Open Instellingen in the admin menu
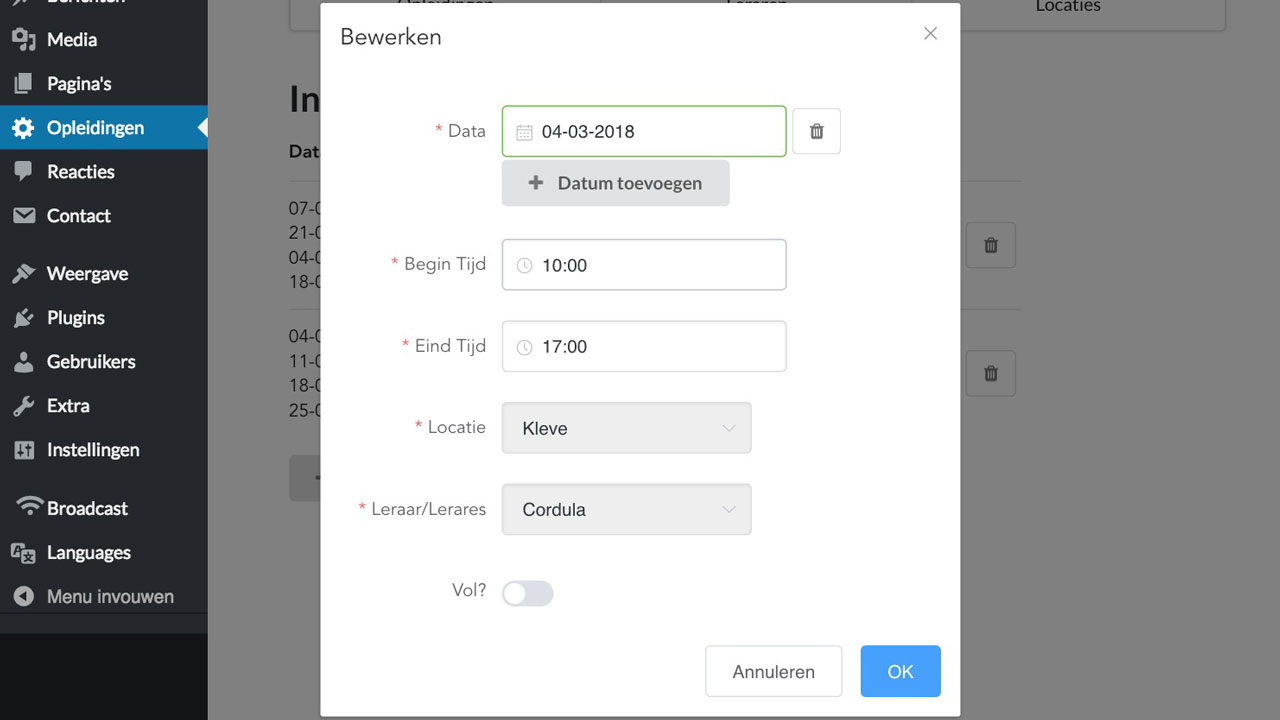Image resolution: width=1280 pixels, height=720 pixels. pos(92,450)
